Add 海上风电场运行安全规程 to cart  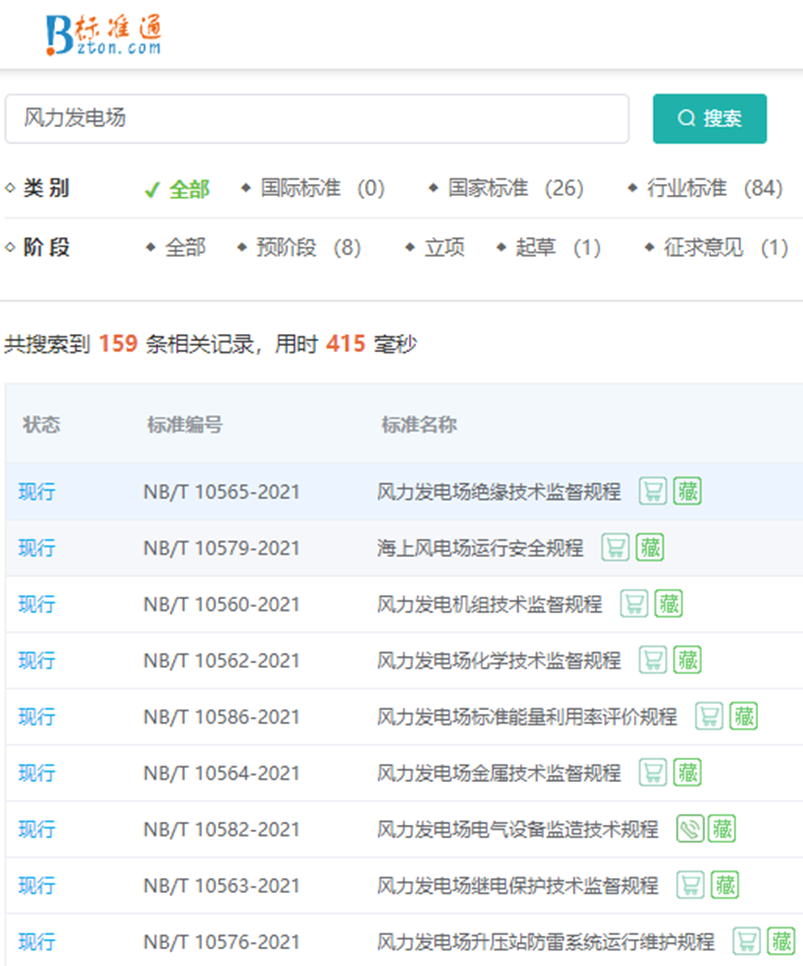coord(615,548)
